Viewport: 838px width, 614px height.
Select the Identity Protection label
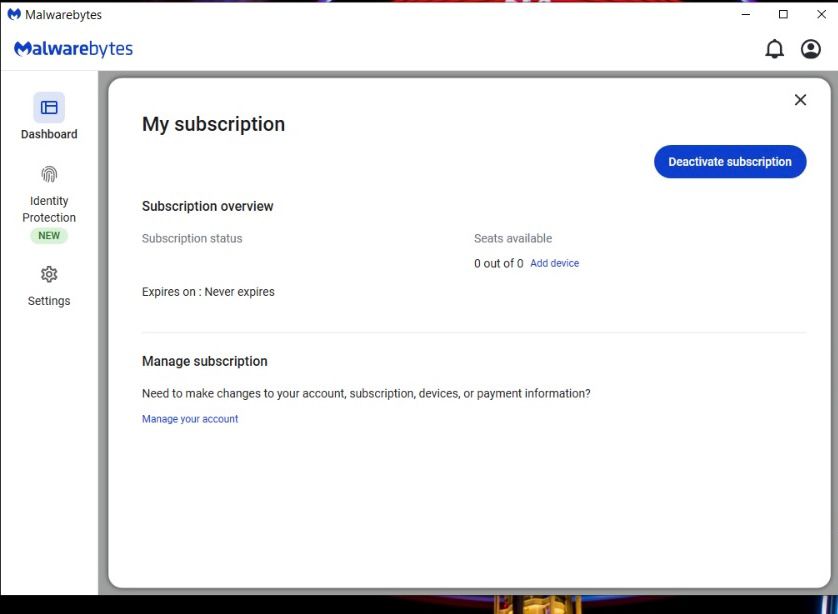pyautogui.click(x=49, y=209)
